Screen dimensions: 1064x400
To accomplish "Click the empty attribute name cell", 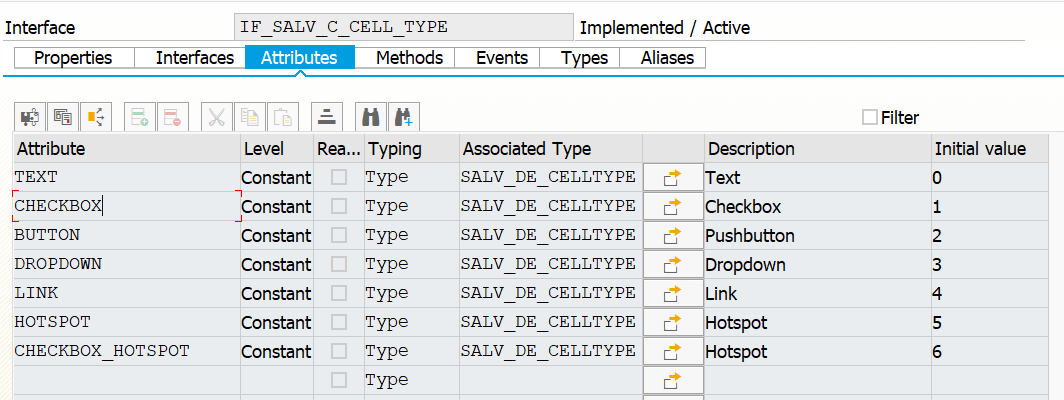I will click(127, 380).
